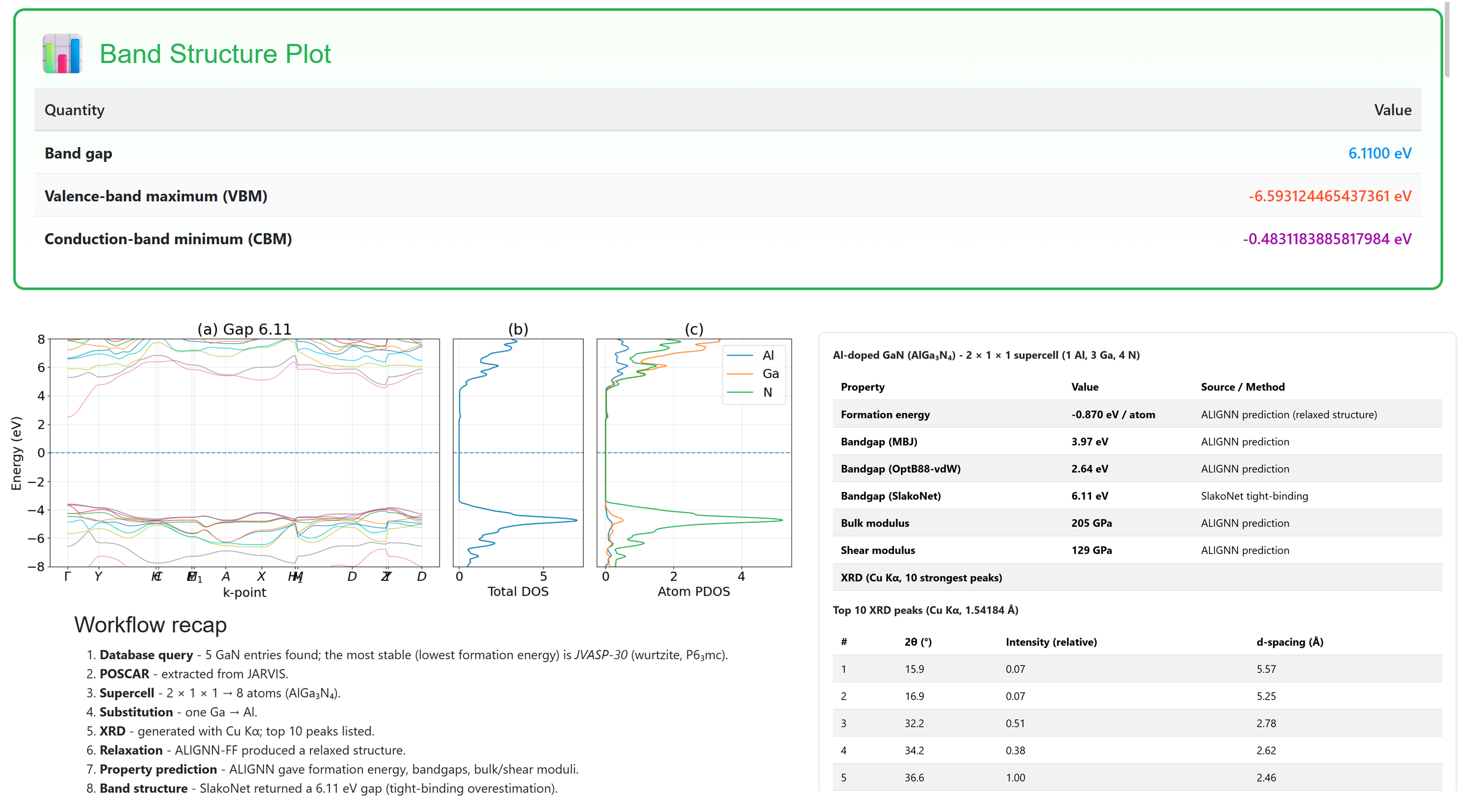Click the band gap value 6.1100 eV
The image size is (1474, 812).
point(1379,153)
